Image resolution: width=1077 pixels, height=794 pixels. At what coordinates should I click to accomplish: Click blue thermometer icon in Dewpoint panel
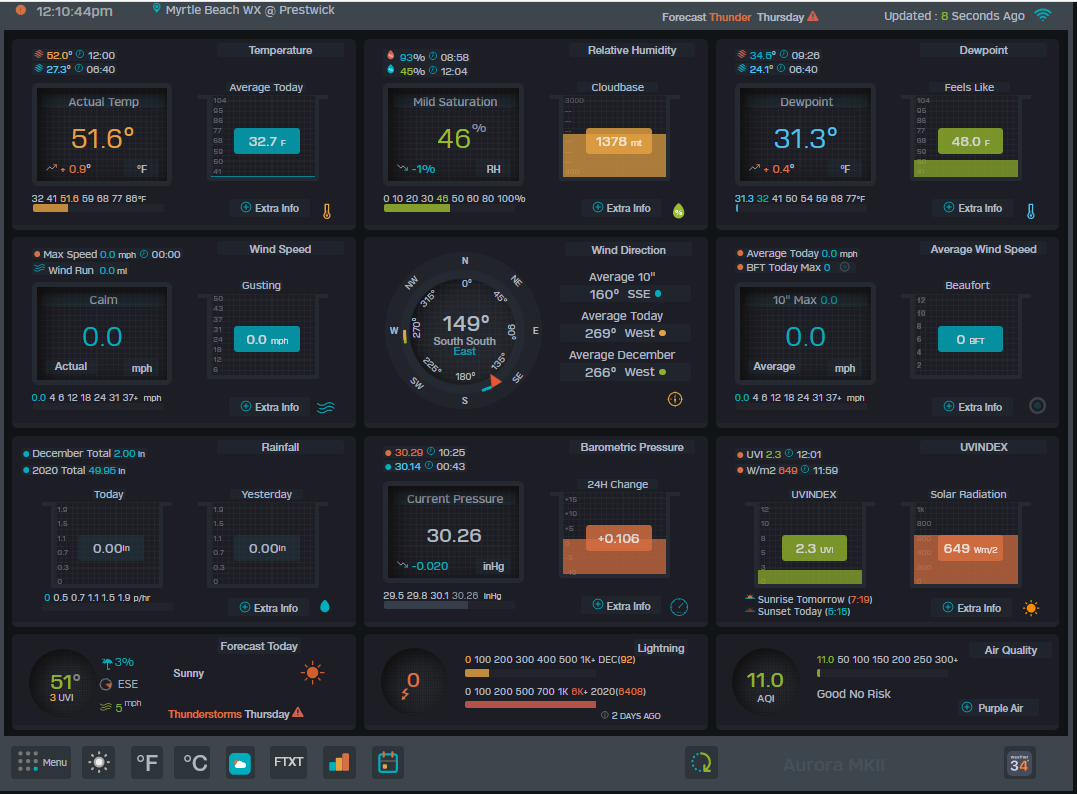pyautogui.click(x=1030, y=211)
